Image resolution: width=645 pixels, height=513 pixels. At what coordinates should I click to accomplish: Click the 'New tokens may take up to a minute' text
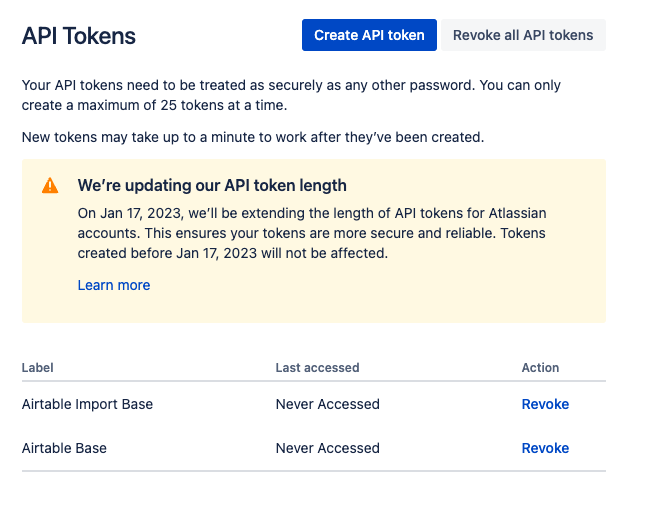point(253,136)
